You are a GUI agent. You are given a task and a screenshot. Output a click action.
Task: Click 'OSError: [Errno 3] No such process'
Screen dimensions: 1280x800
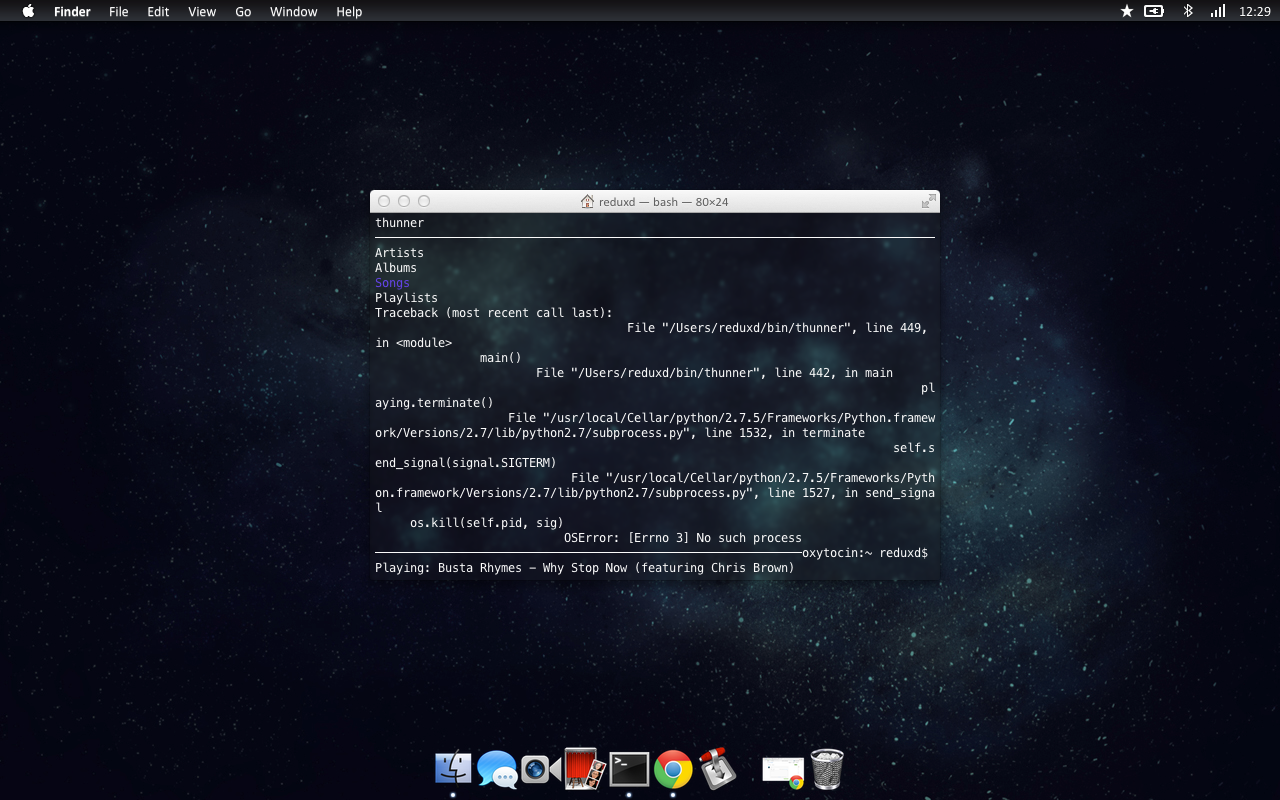tap(683, 538)
